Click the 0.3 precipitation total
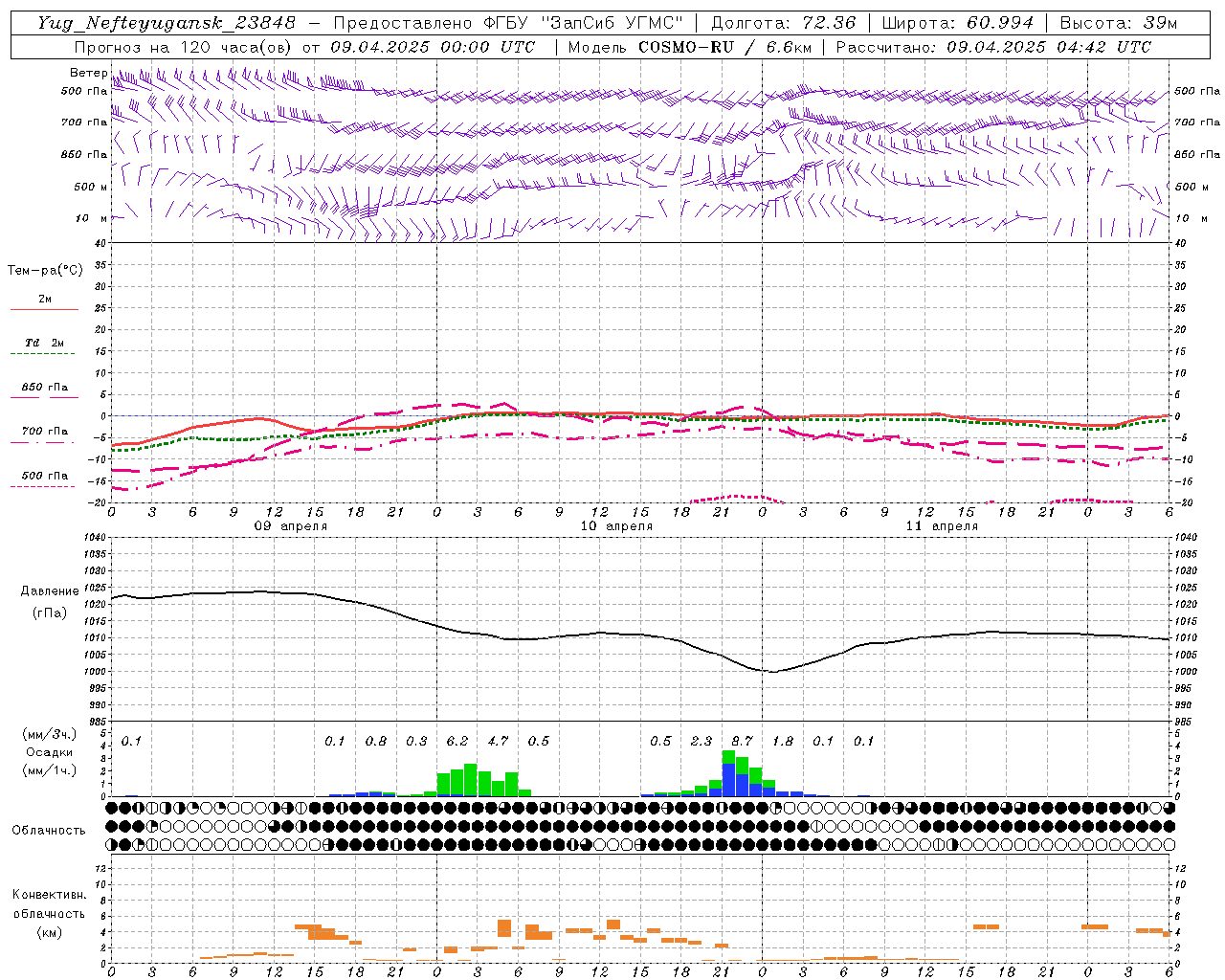Image resolution: width=1225 pixels, height=980 pixels. click(x=416, y=741)
